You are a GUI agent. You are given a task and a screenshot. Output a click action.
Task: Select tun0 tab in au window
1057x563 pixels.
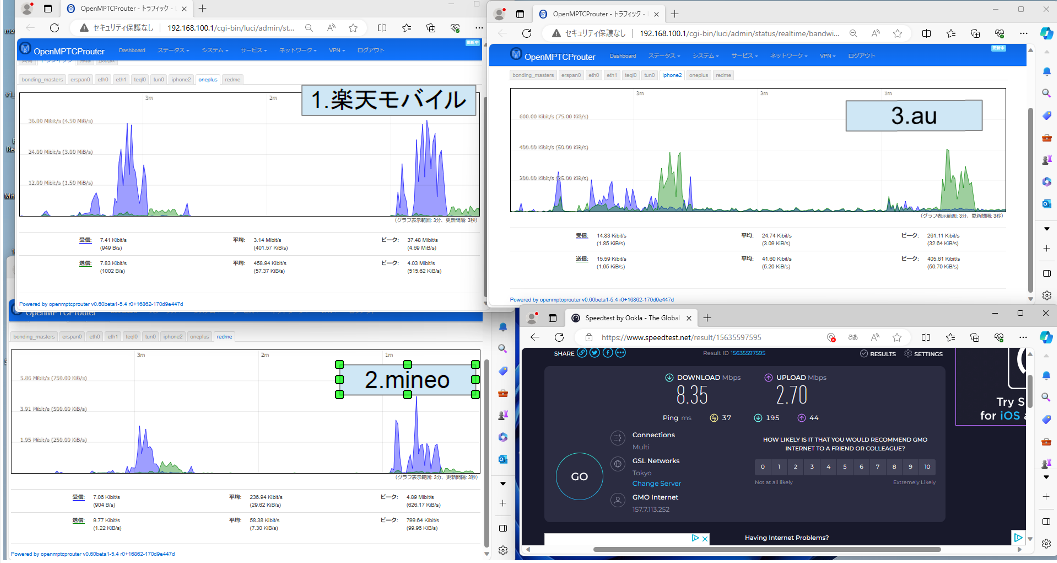(x=650, y=76)
